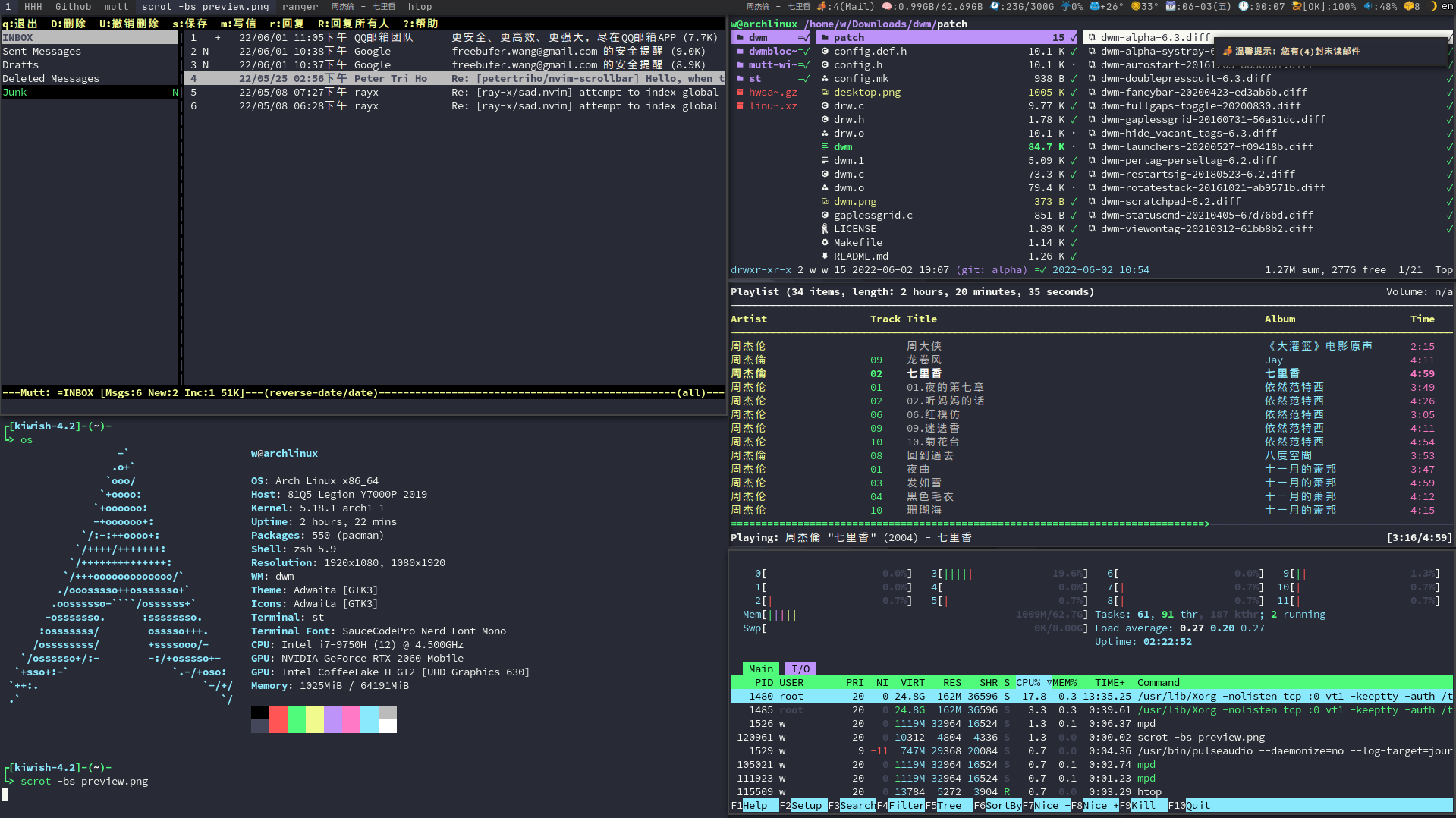Click the moon icon next to 'en'
Image resolution: width=1456 pixels, height=818 pixels.
point(1433,6)
